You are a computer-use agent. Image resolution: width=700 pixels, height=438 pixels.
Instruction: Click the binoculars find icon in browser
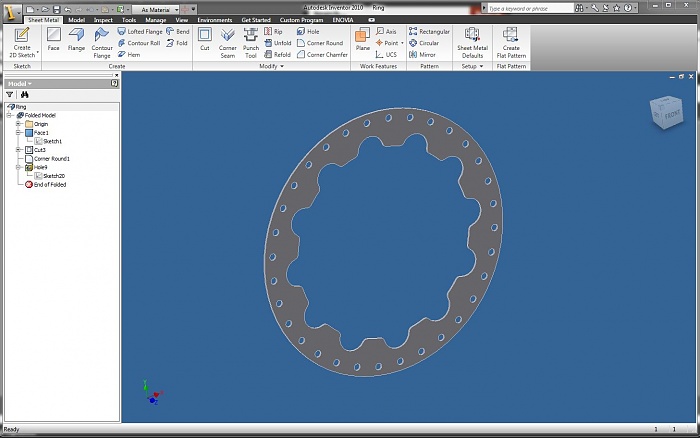pyautogui.click(x=24, y=95)
